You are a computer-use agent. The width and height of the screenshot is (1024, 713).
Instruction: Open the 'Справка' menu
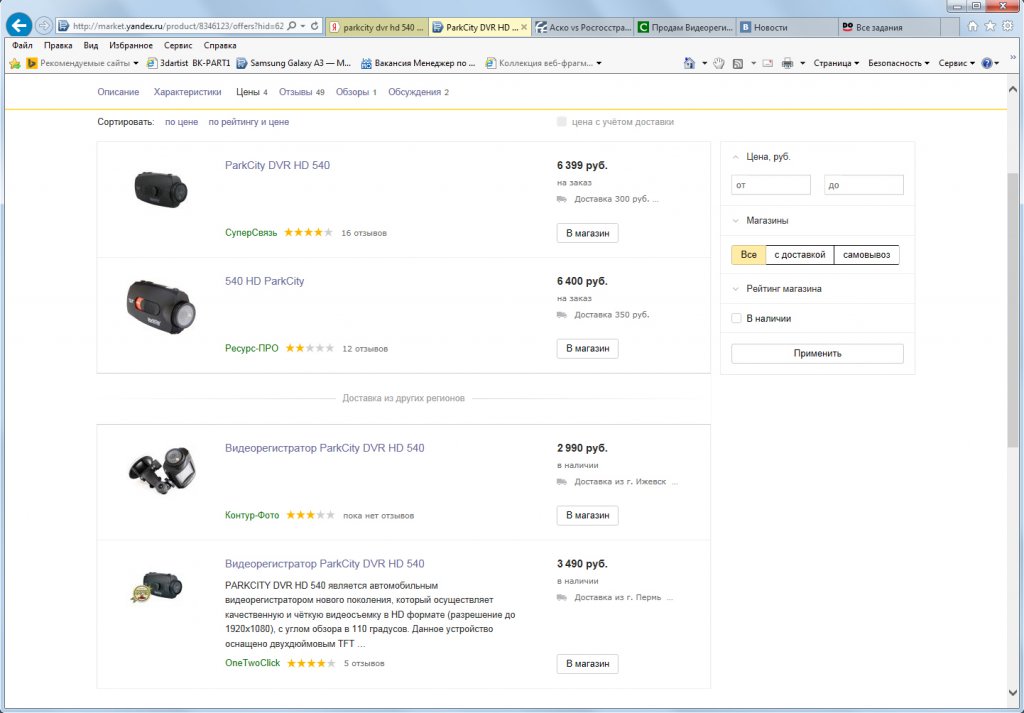click(x=220, y=46)
